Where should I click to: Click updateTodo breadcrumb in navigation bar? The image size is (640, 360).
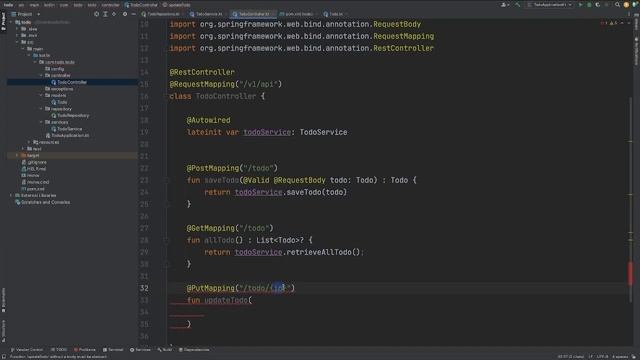177,5
